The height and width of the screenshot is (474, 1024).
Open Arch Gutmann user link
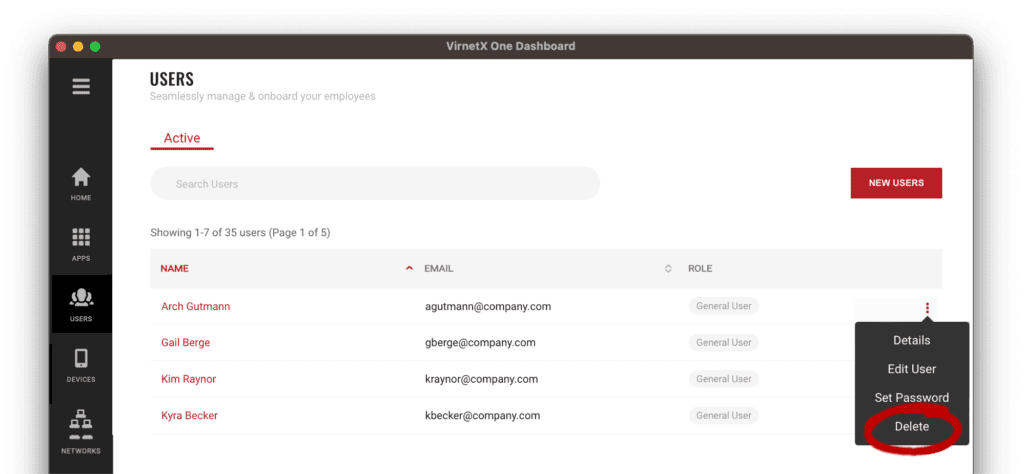(195, 306)
